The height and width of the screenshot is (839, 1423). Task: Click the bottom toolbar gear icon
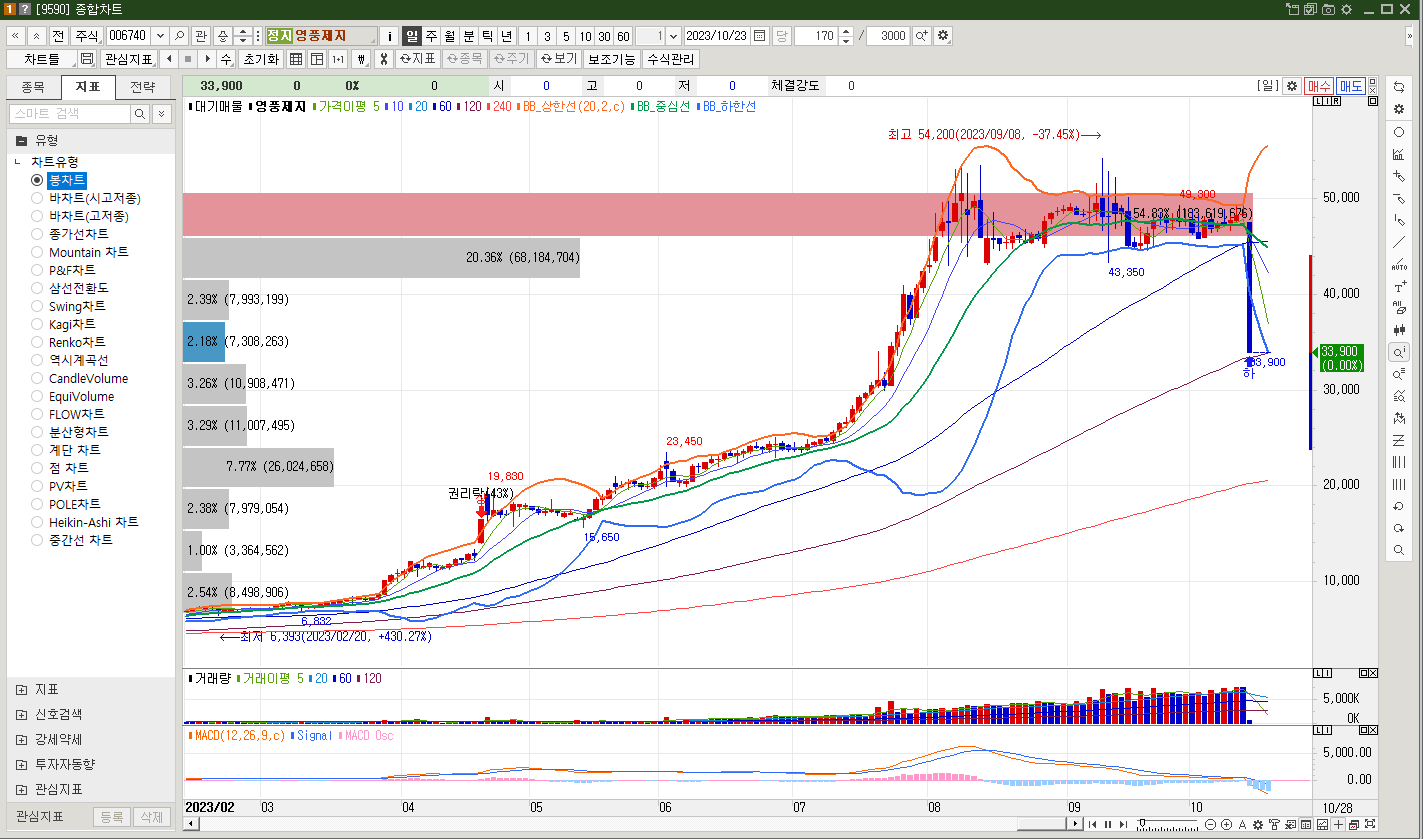pos(1258,824)
